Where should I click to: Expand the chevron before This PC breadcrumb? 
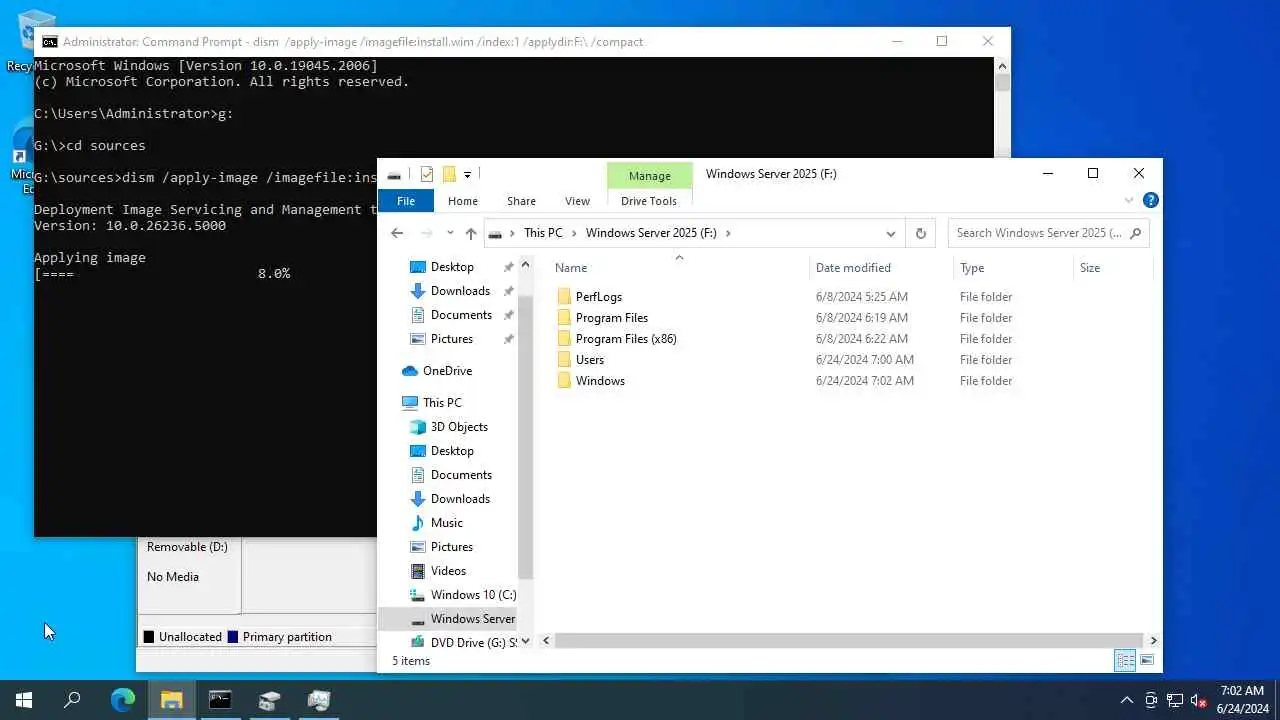(x=513, y=233)
